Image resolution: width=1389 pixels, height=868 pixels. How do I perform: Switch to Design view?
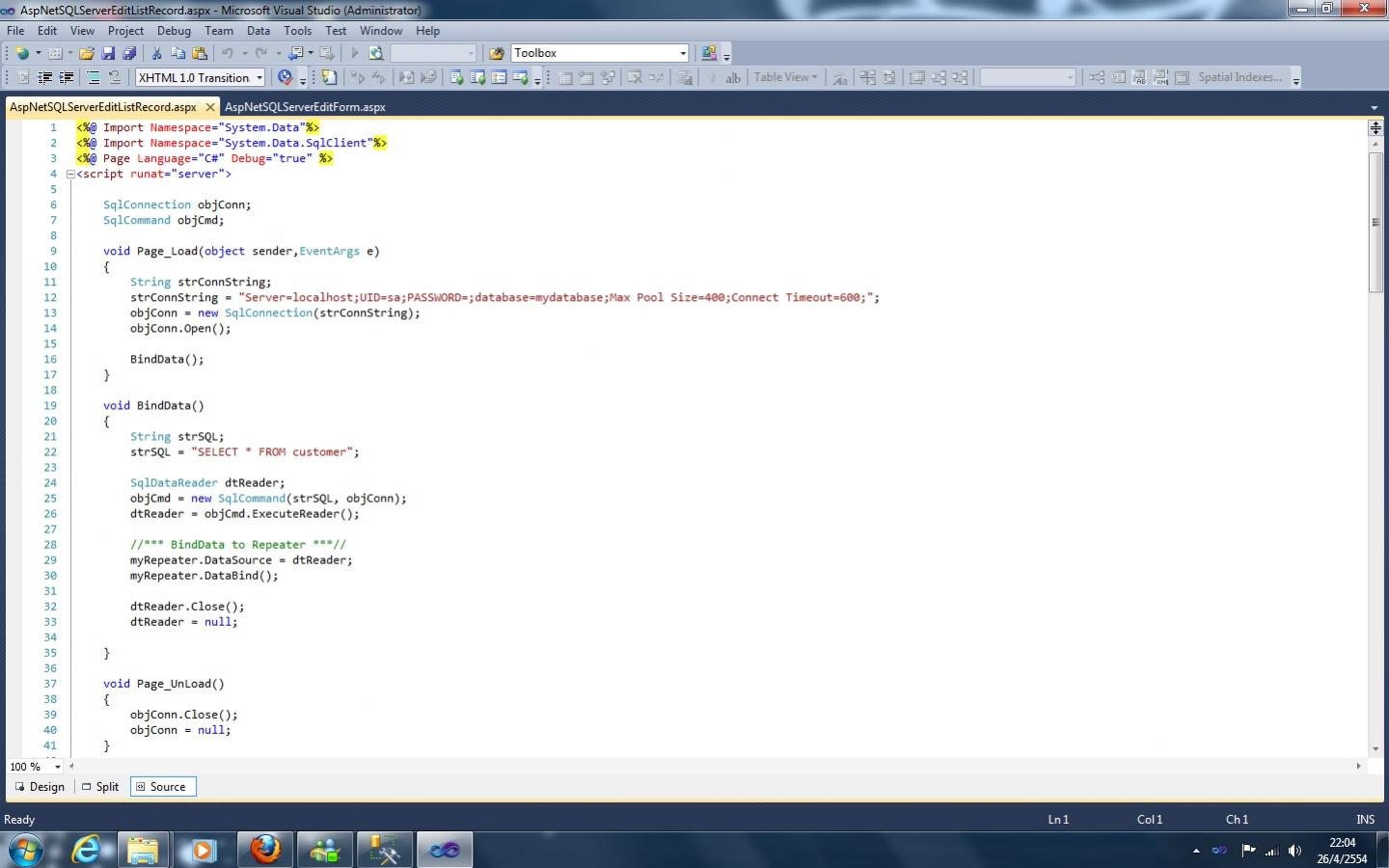point(41,787)
